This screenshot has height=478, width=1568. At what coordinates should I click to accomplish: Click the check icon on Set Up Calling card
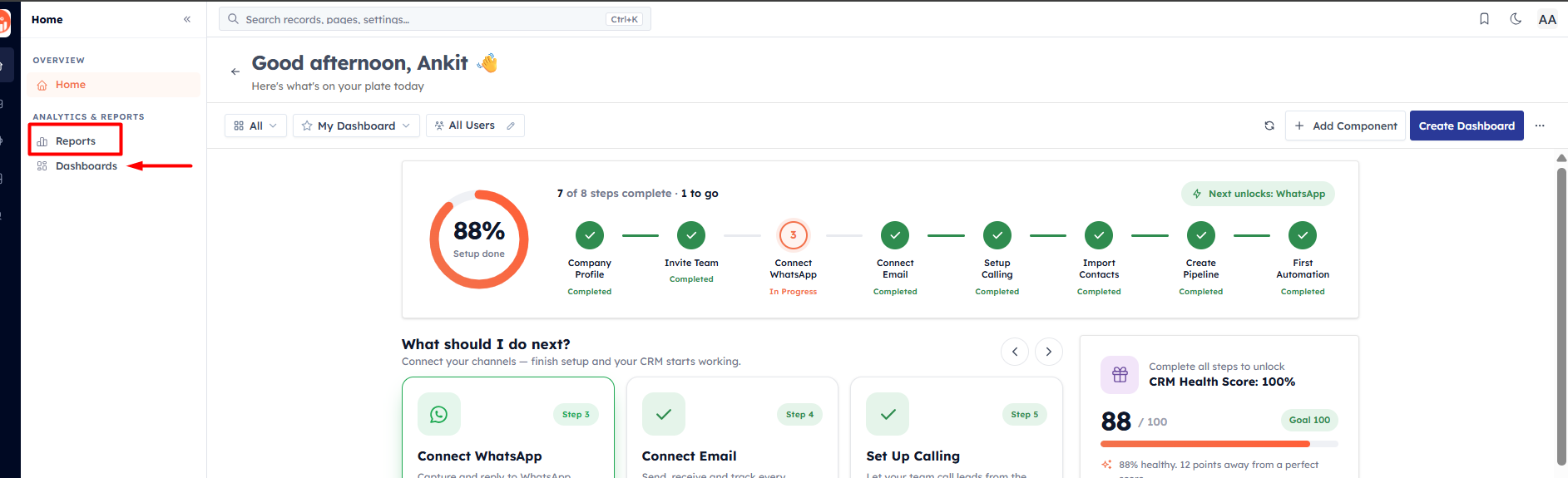[888, 414]
